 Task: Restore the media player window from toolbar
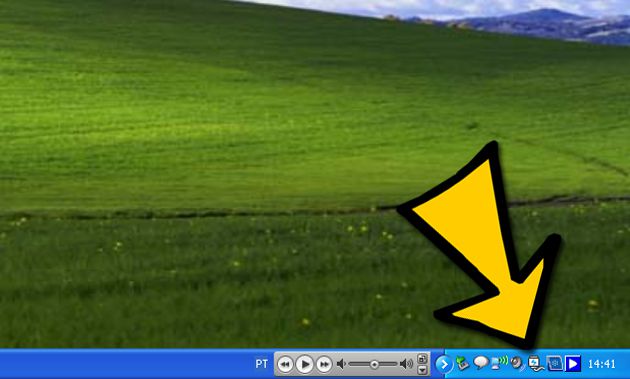(x=422, y=359)
